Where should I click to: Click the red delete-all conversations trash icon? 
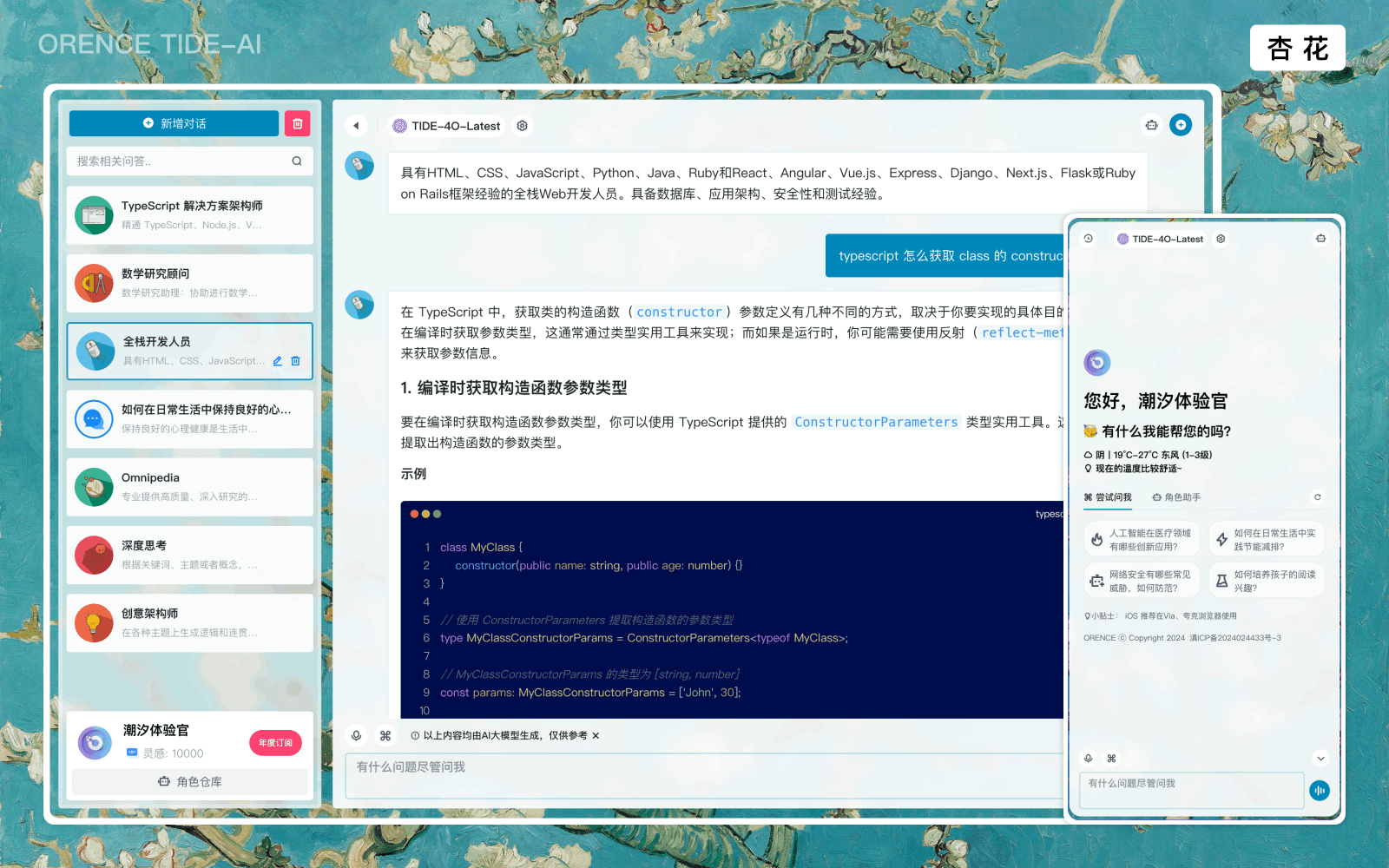point(297,123)
